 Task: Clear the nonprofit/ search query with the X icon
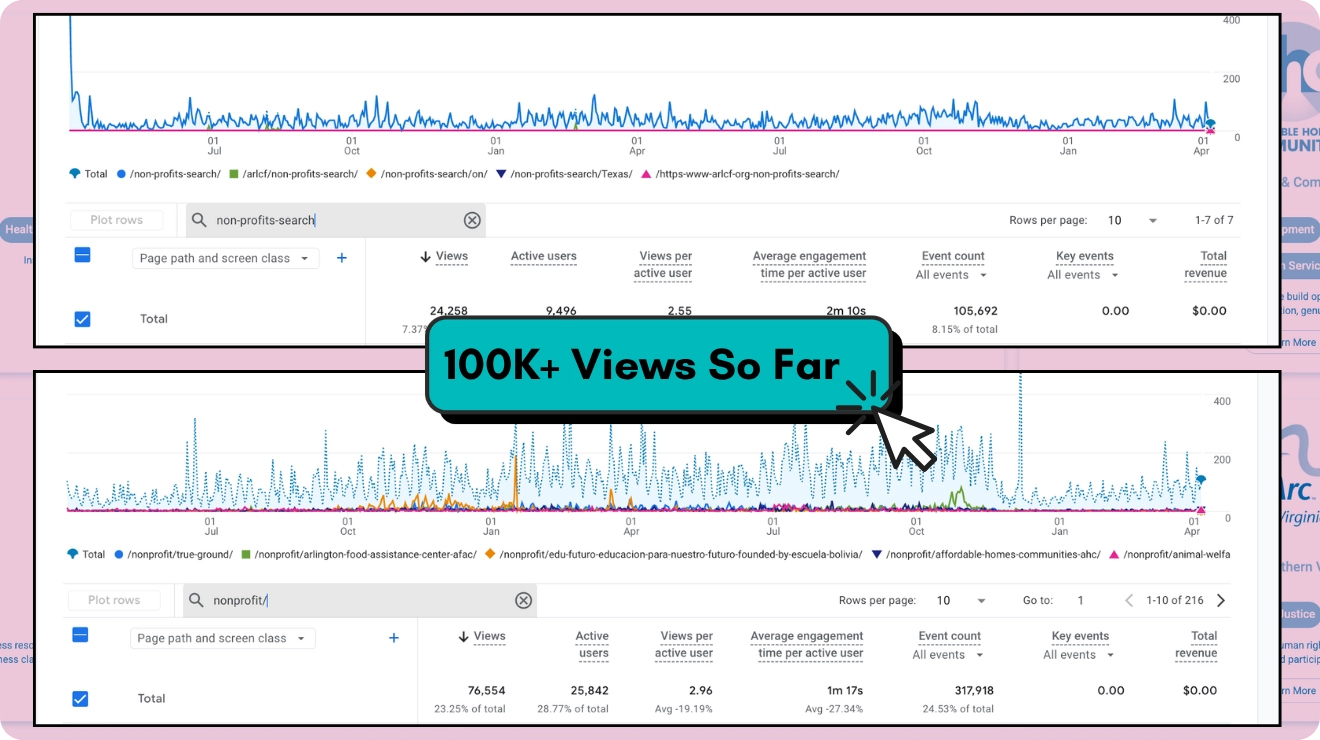pyautogui.click(x=523, y=600)
